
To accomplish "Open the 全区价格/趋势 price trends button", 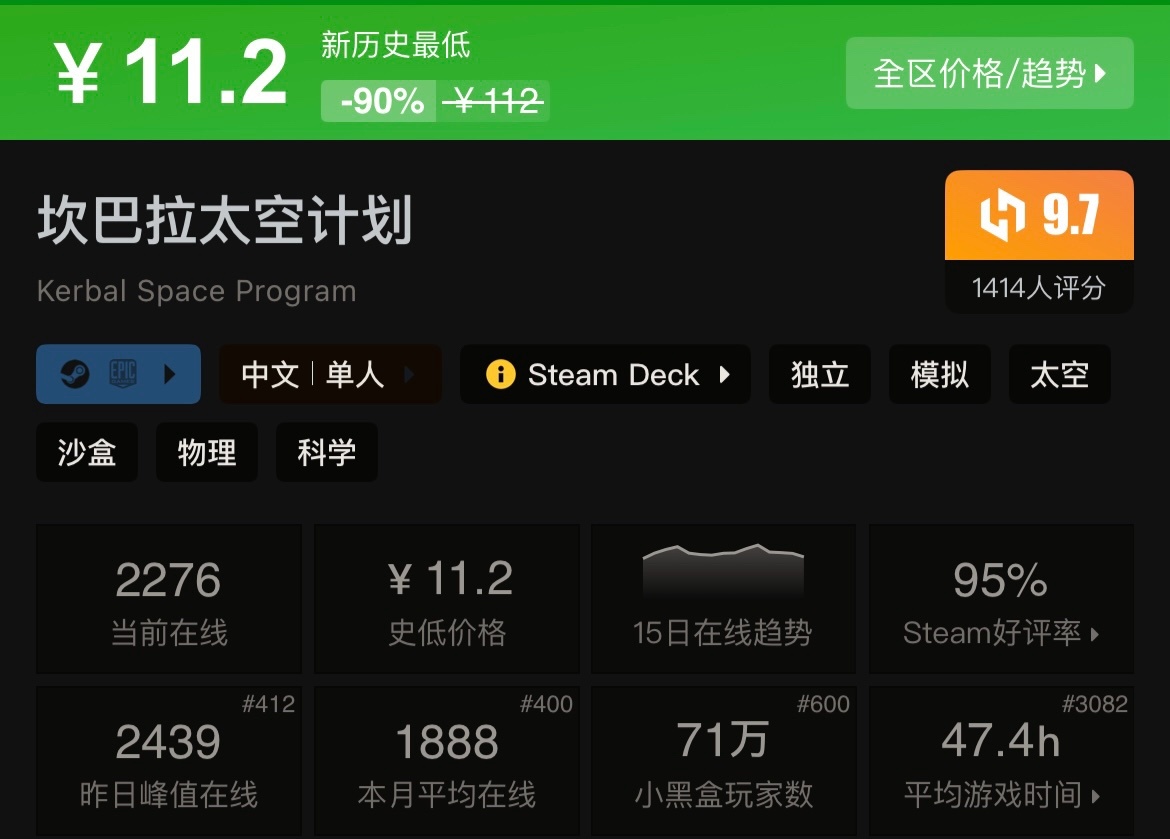I will click(989, 73).
